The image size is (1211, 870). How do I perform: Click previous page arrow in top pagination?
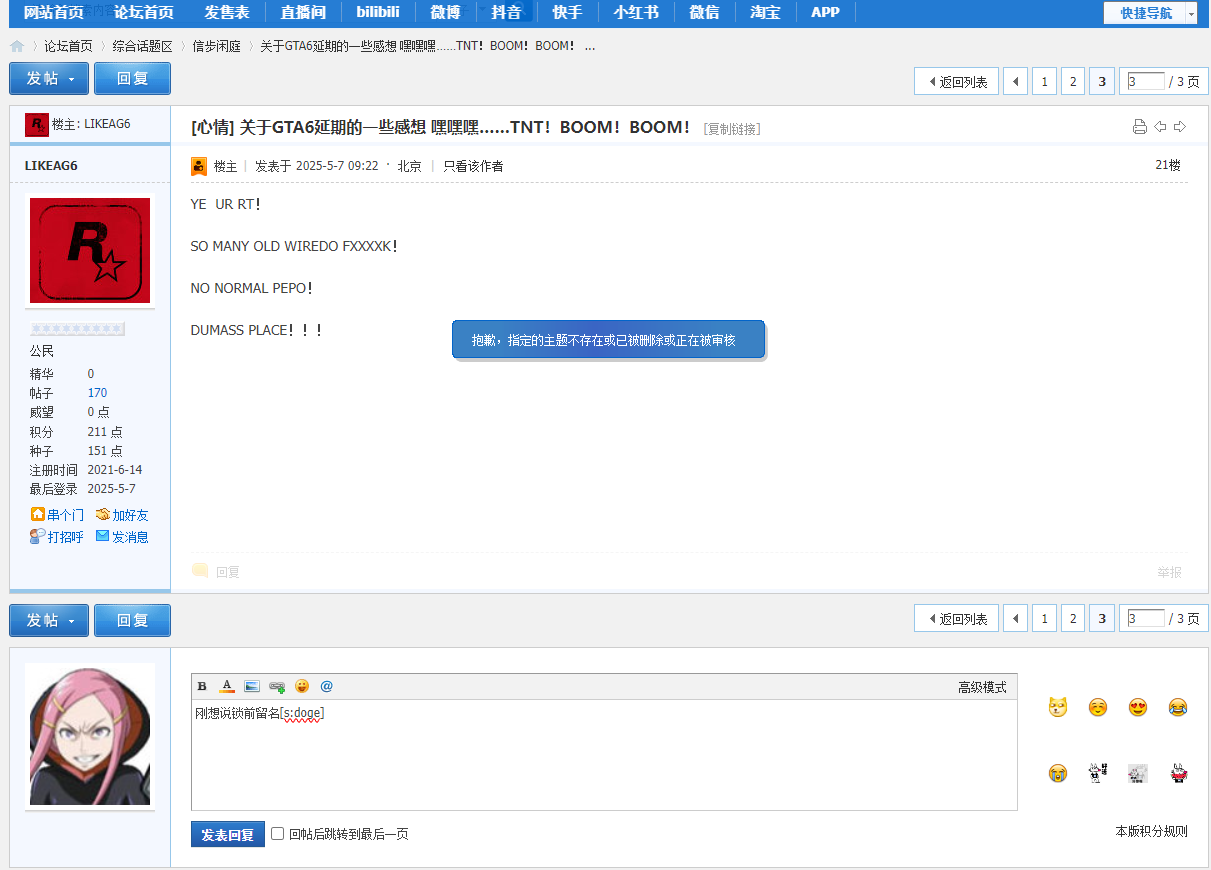[1015, 82]
